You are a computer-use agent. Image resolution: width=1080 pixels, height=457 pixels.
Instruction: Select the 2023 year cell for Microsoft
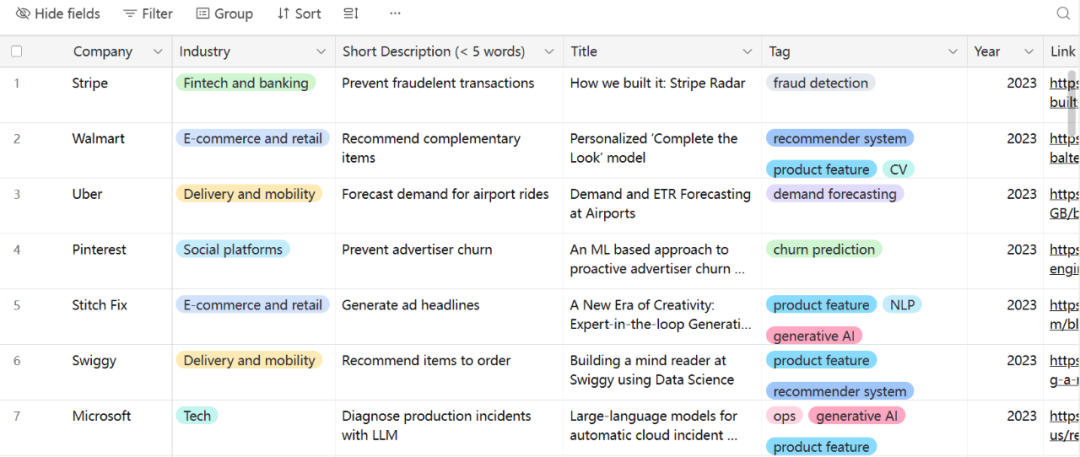(1006, 428)
